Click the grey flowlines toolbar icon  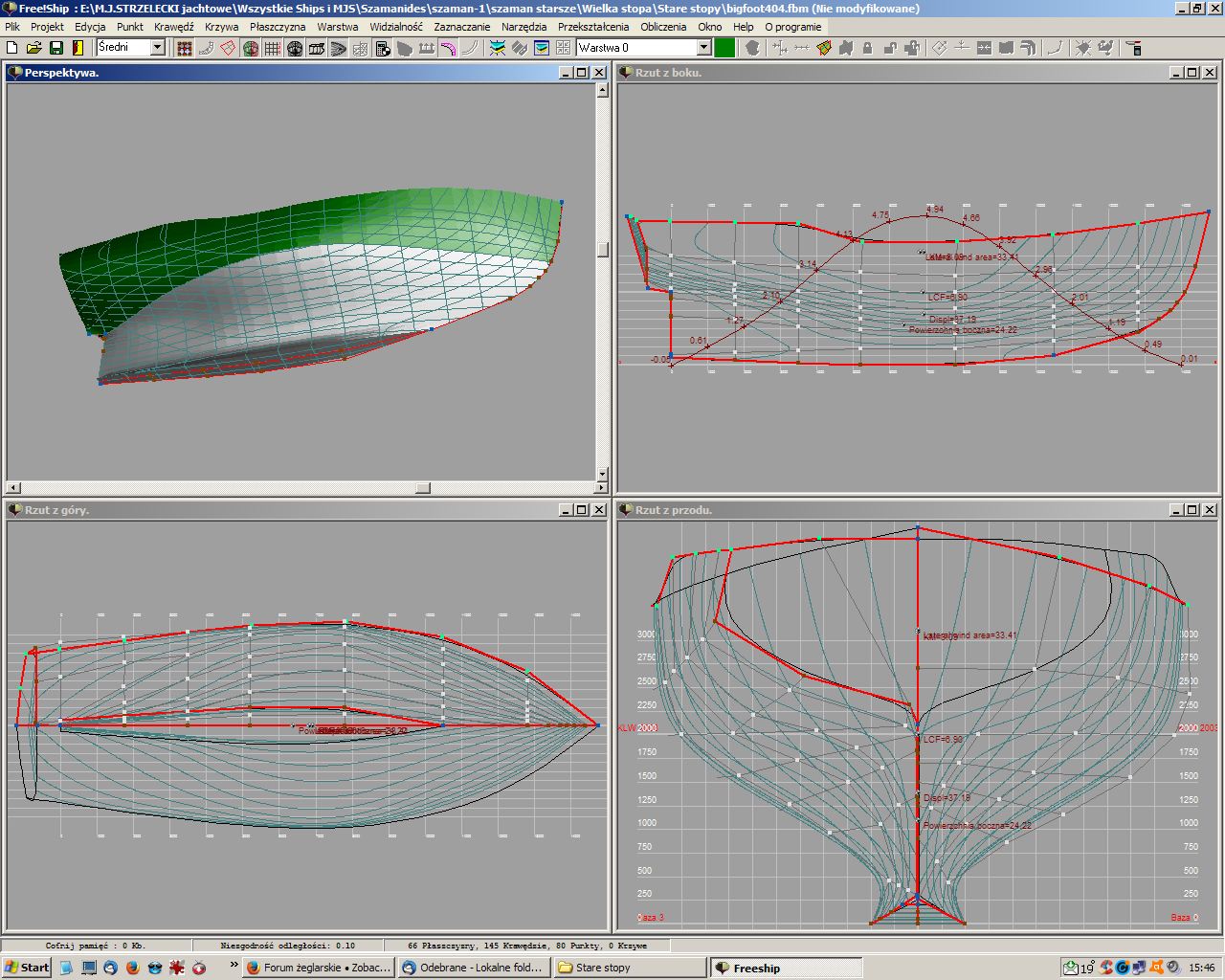[405, 48]
